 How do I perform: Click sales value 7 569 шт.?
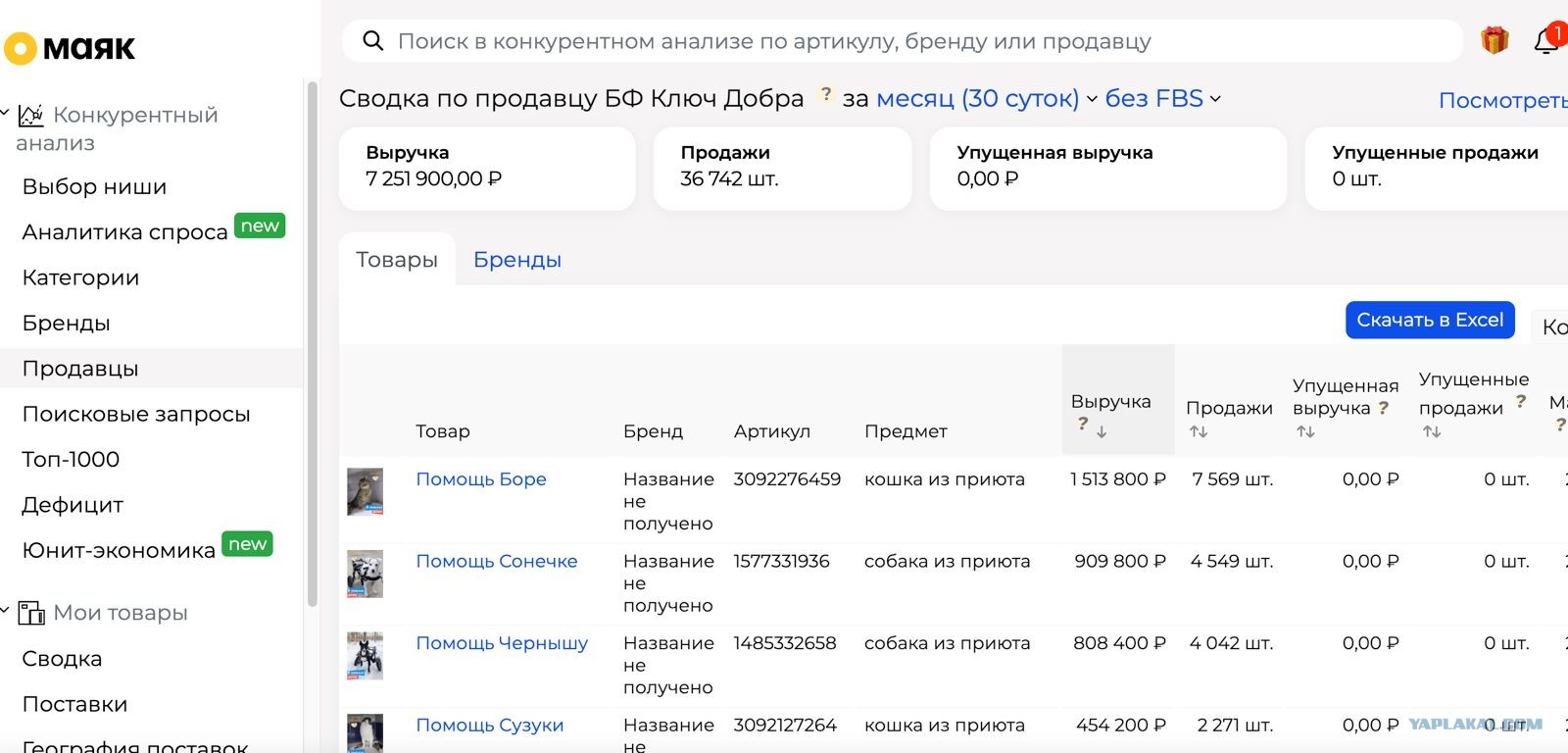(1233, 479)
